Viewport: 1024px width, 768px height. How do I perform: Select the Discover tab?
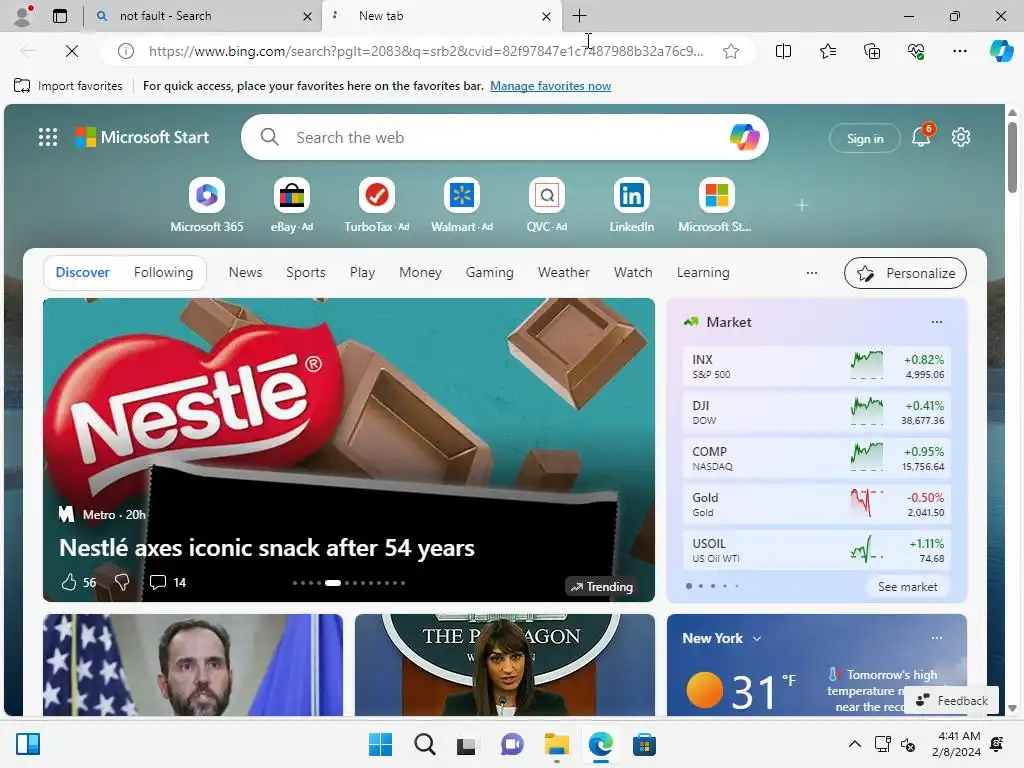pyautogui.click(x=82, y=272)
